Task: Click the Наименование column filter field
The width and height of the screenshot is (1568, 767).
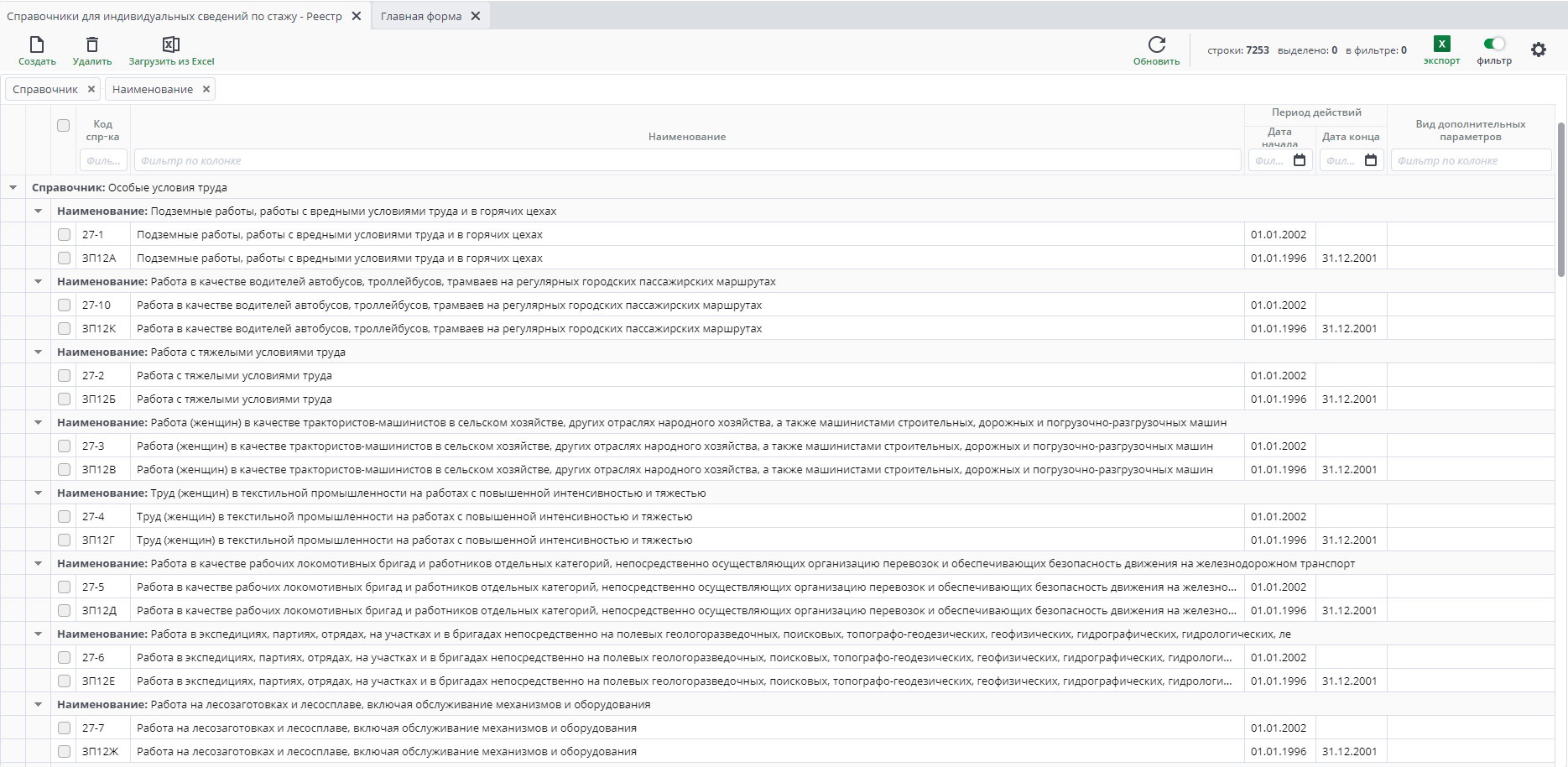Action: point(686,160)
